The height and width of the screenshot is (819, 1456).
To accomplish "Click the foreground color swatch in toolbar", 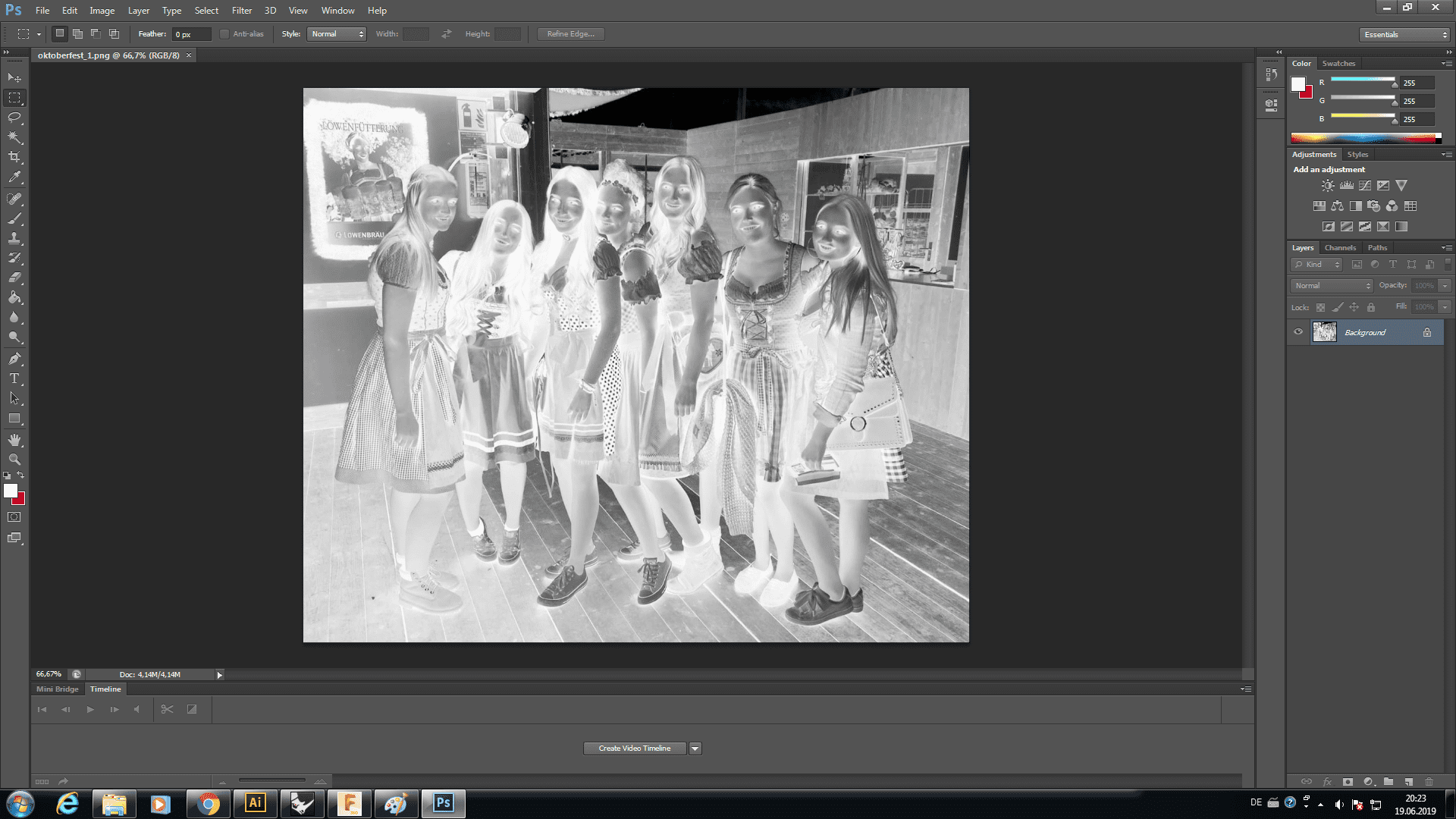I will [10, 491].
